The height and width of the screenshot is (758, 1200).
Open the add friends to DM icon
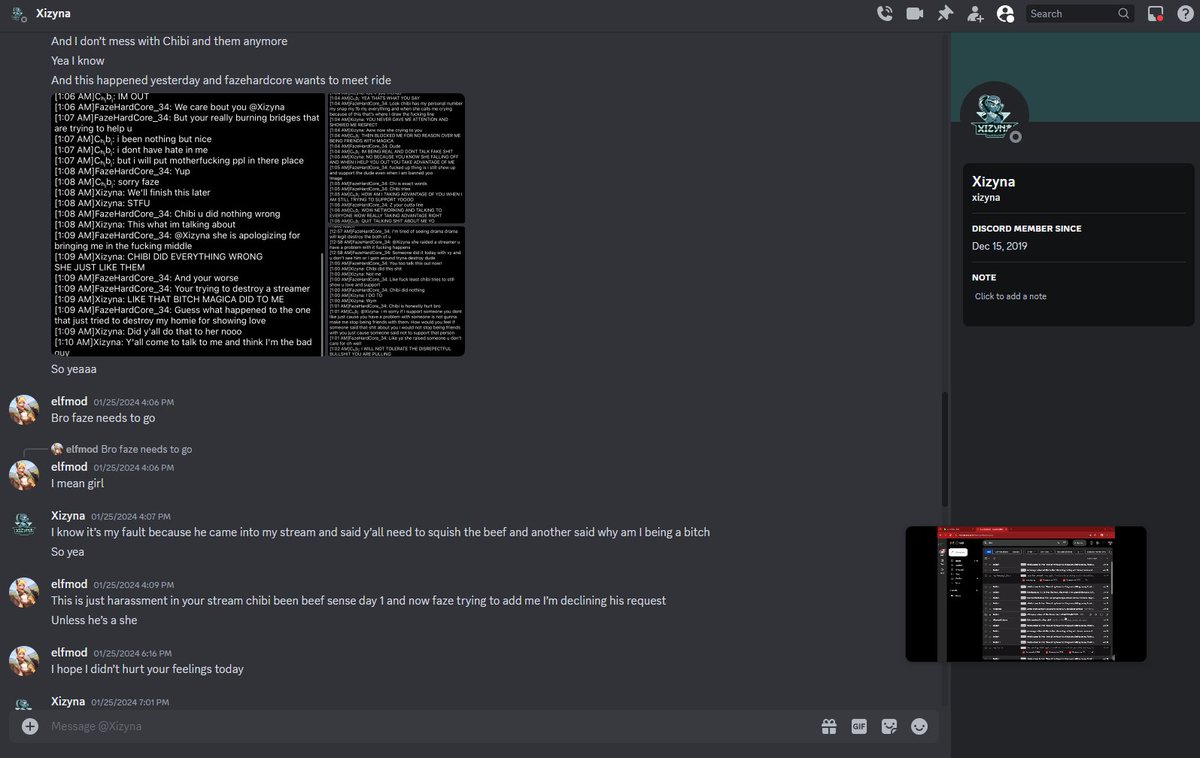[974, 13]
